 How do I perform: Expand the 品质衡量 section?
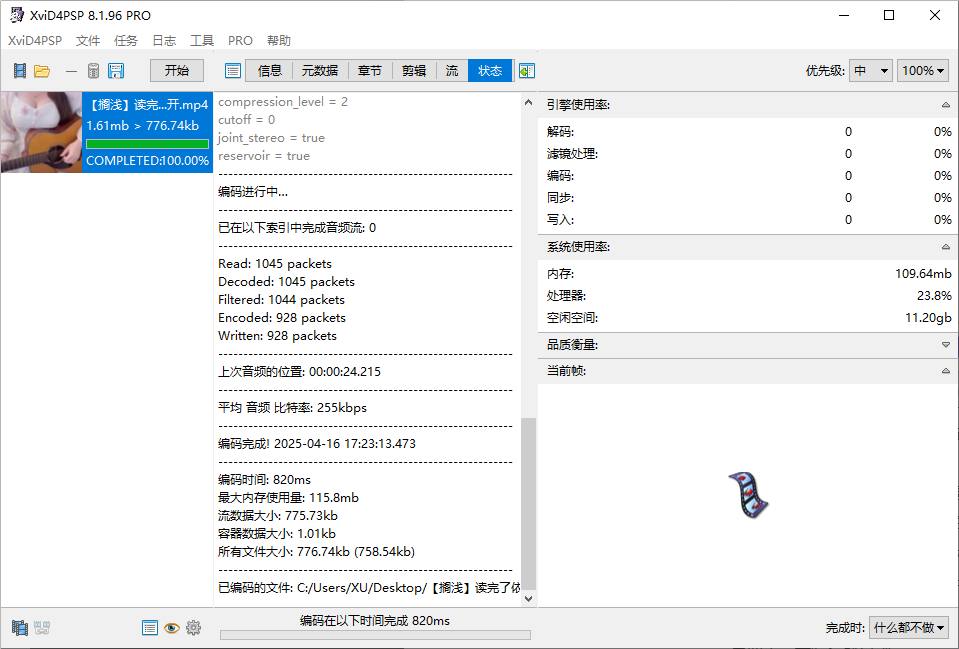[945, 345]
